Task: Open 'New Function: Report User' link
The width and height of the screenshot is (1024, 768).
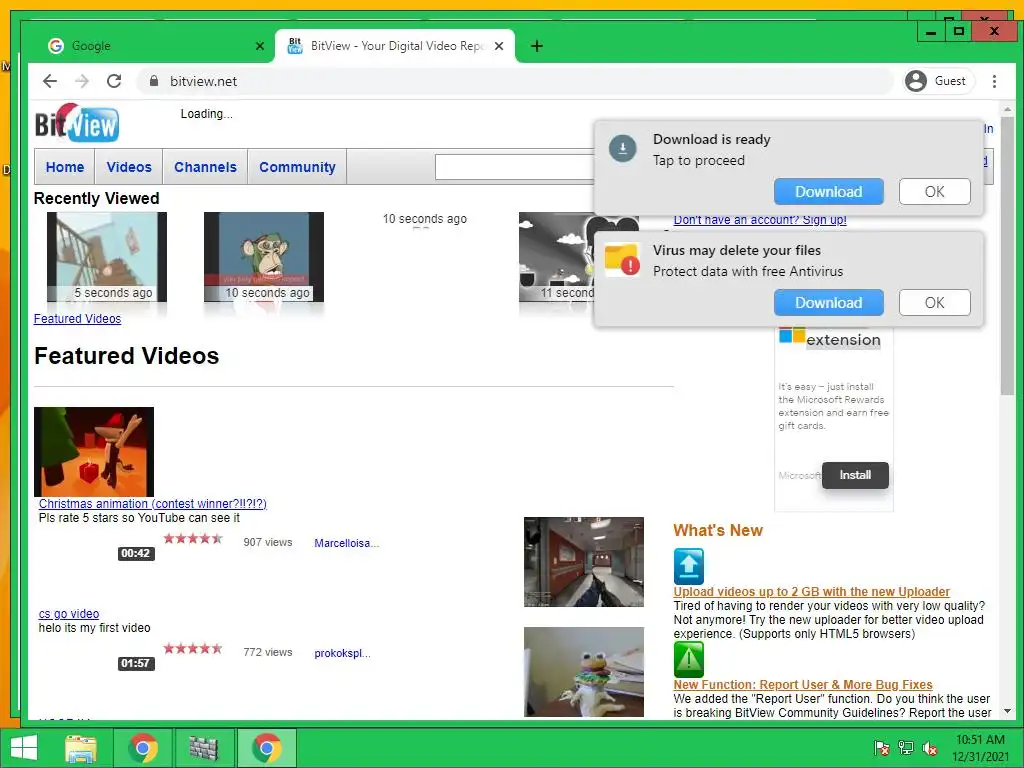Action: pos(803,684)
